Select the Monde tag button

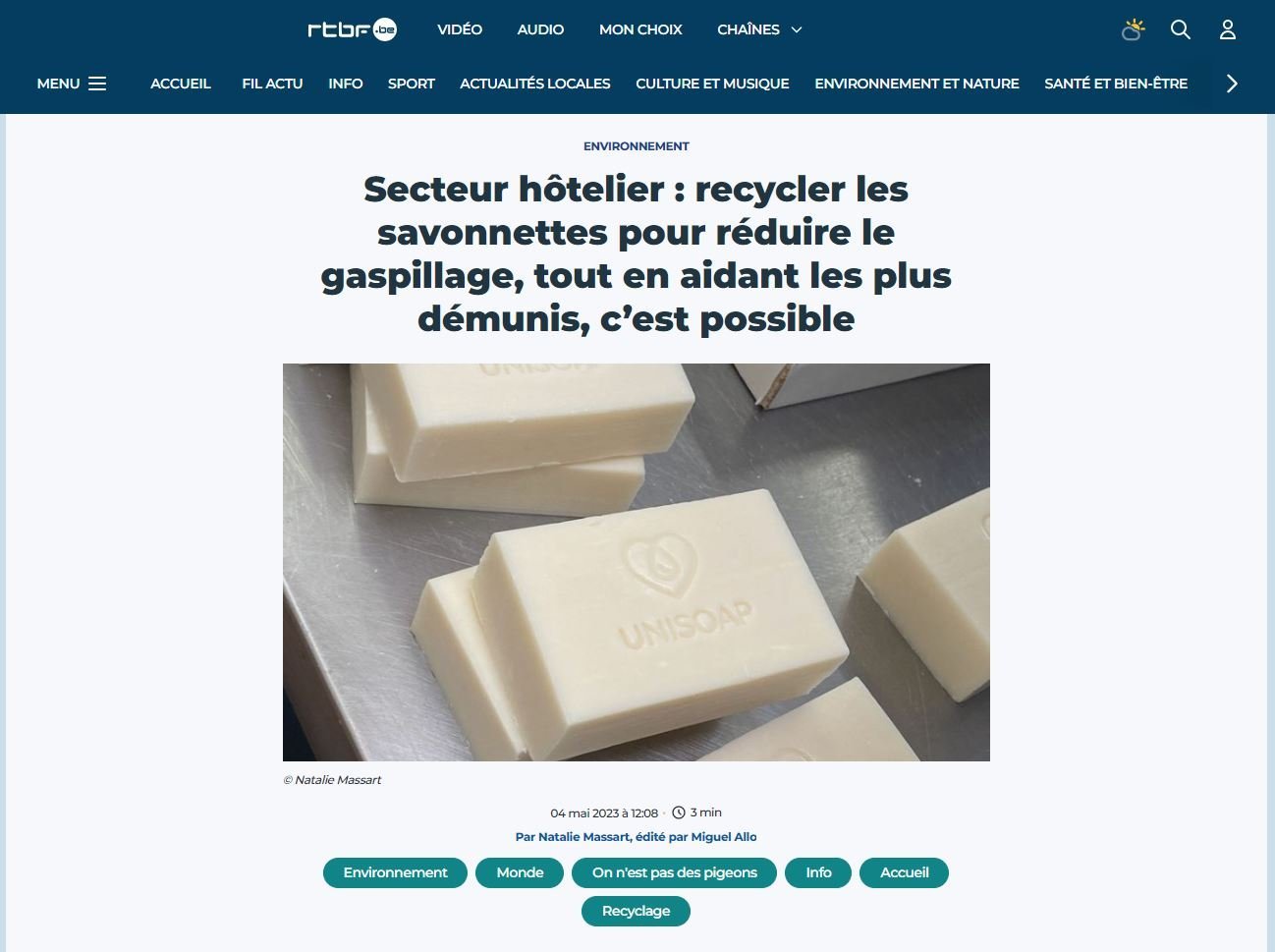click(520, 872)
